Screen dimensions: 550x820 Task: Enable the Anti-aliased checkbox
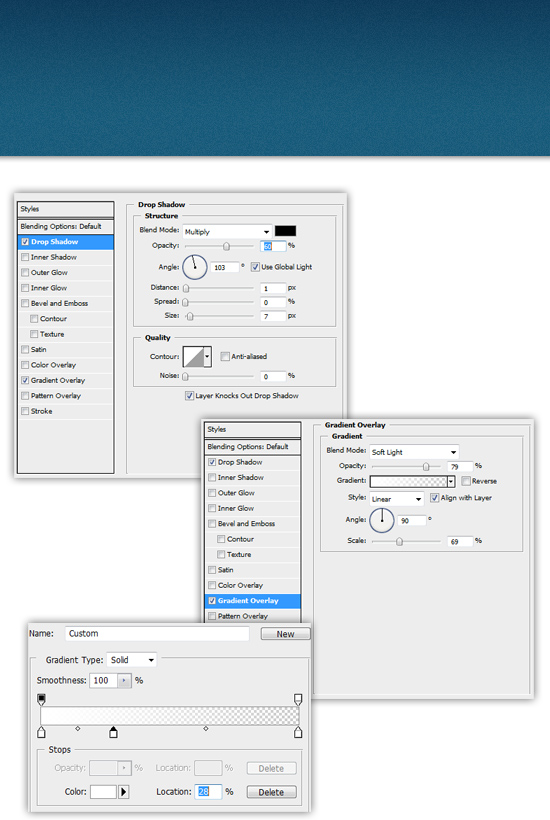[x=225, y=356]
